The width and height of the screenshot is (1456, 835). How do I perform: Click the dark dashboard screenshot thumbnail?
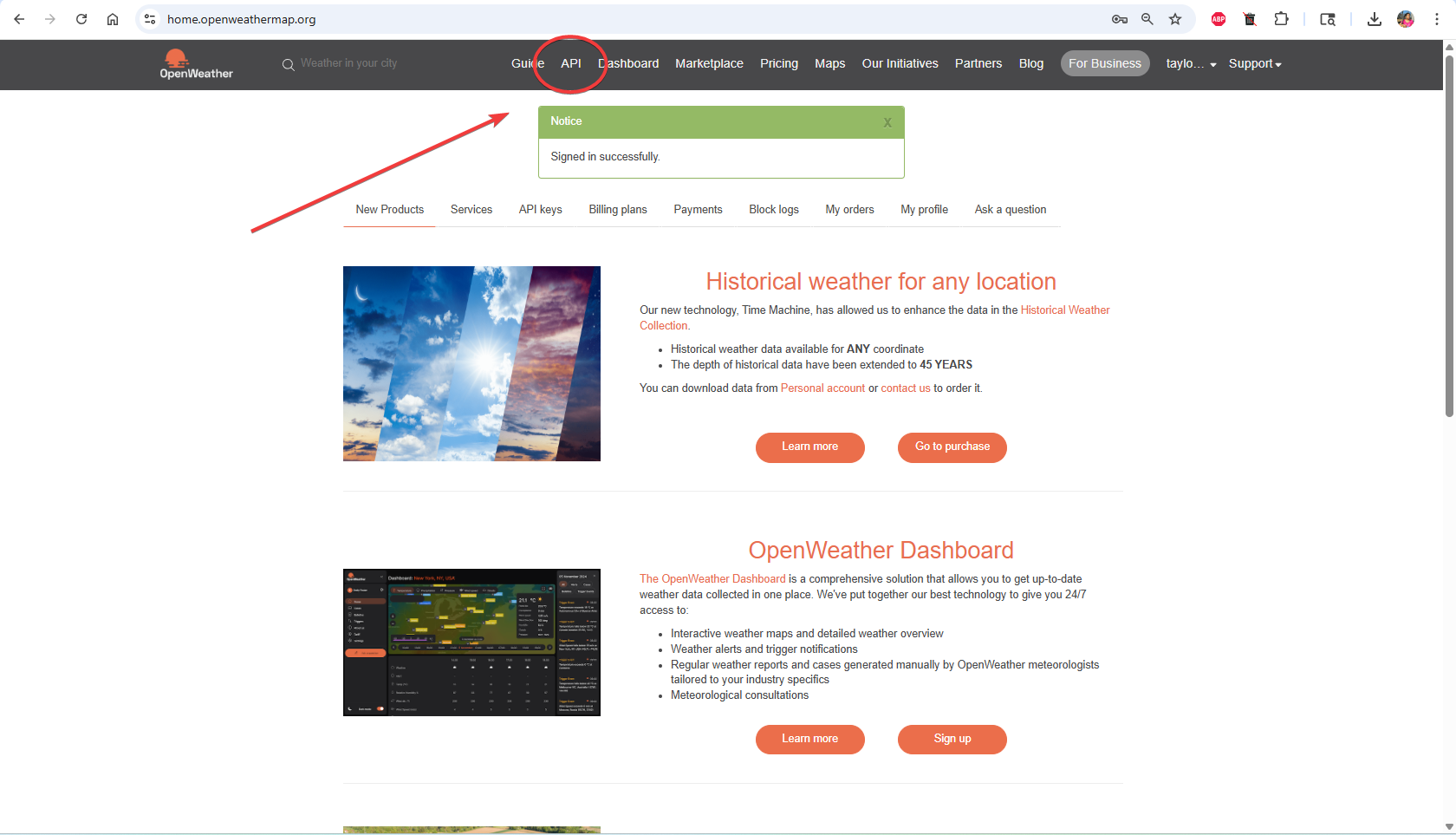point(471,643)
